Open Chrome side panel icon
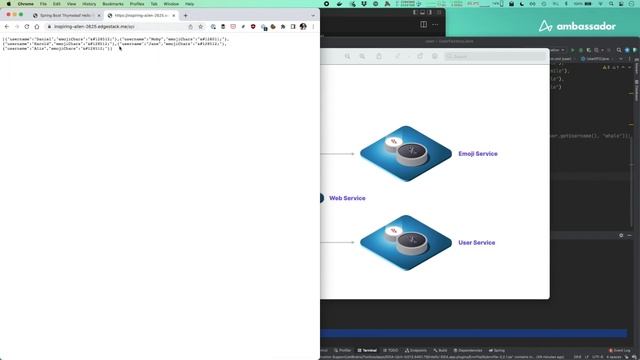 pos(293,27)
